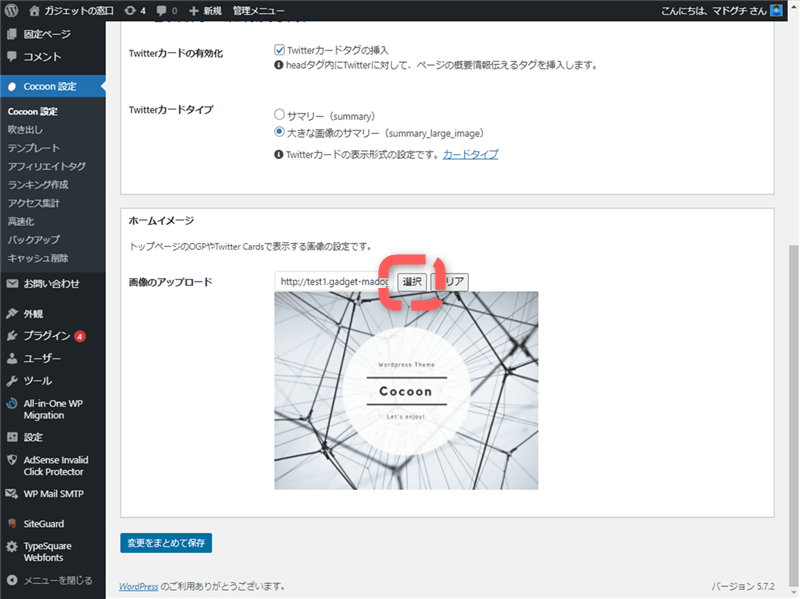Click the 設定 sliders icon

pyautogui.click(x=12, y=437)
